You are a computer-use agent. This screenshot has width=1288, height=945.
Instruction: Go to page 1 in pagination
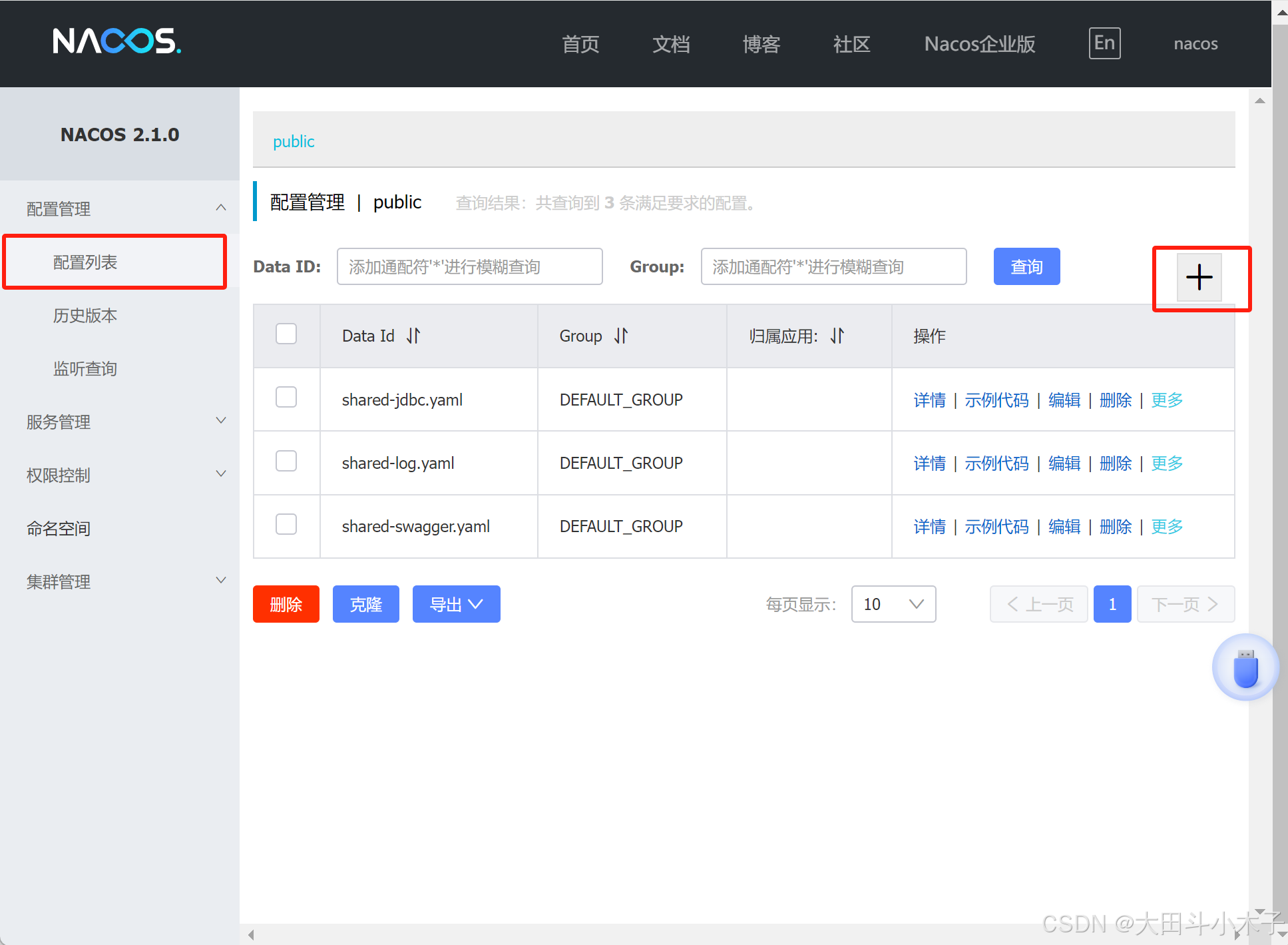1112,604
